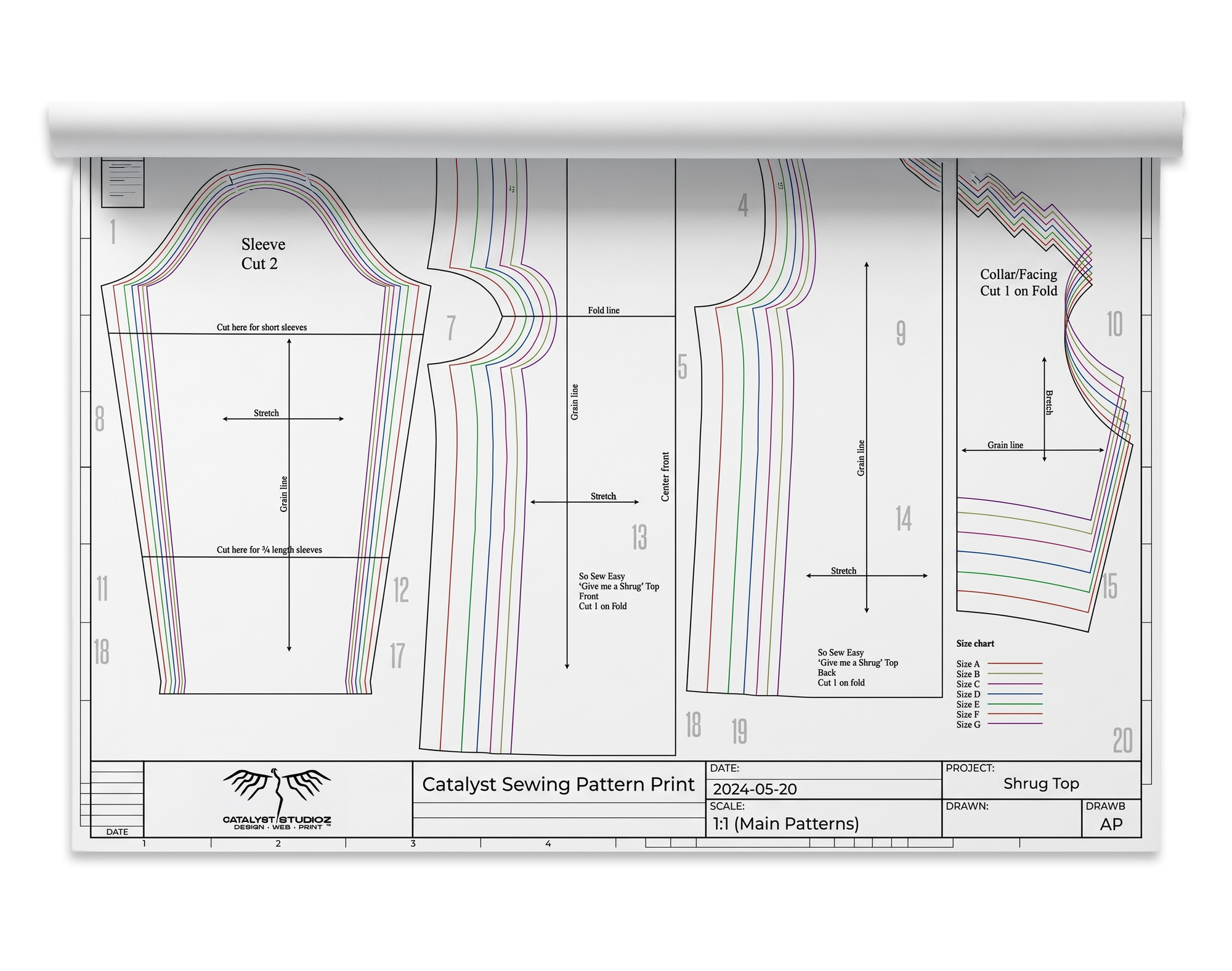This screenshot has height=971, width=1232.
Task: Click the '1:1 (Main Patterns)' scale value
Action: (x=785, y=824)
